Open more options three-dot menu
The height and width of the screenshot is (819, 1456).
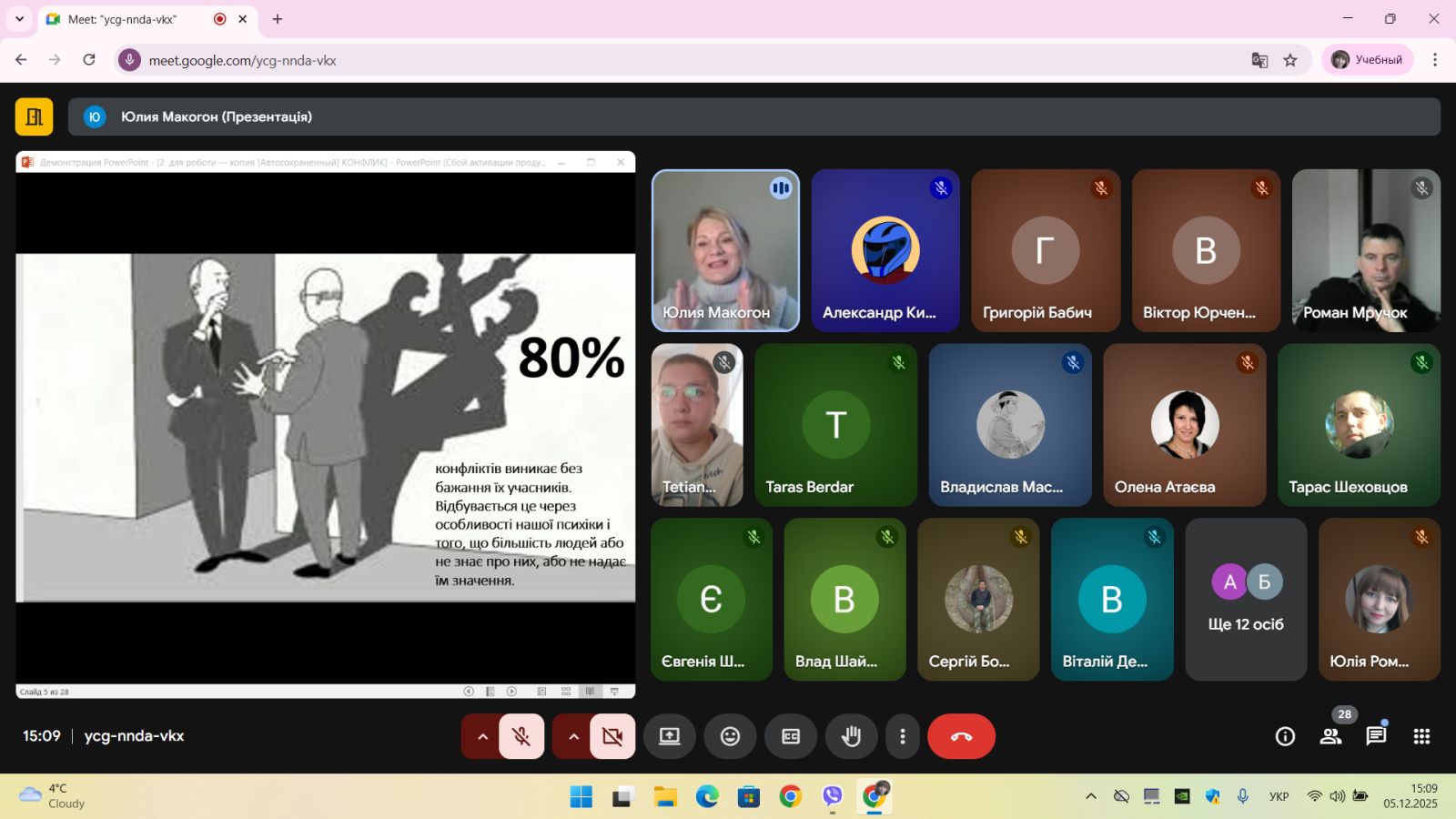pyautogui.click(x=902, y=736)
